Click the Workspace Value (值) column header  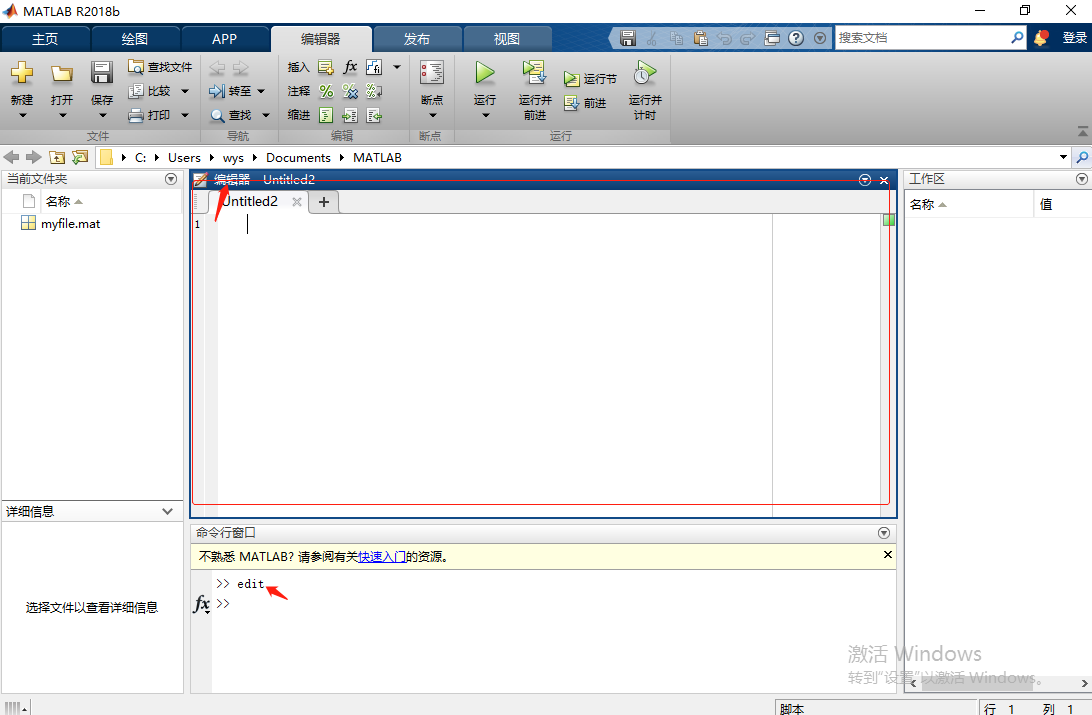1046,204
